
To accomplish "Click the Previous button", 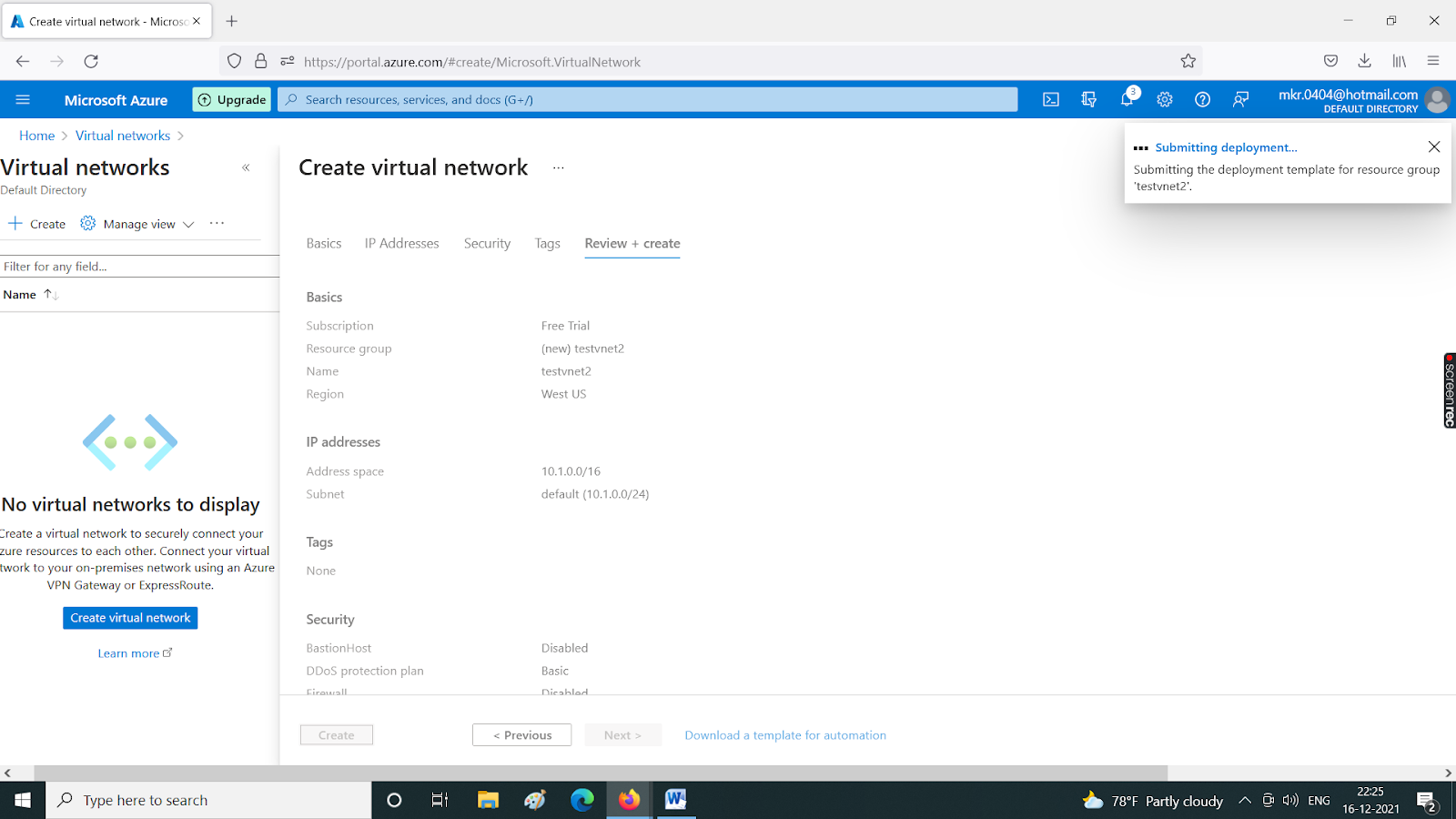I will coord(522,735).
